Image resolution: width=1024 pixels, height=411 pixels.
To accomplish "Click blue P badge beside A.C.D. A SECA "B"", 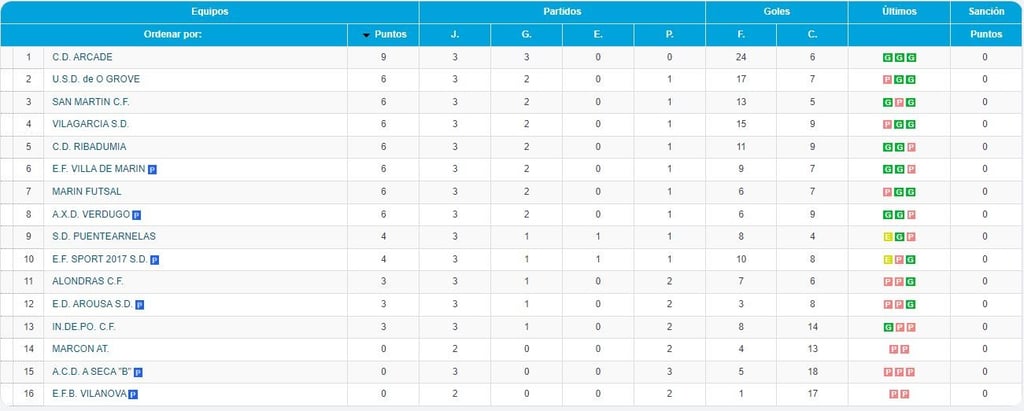I will [x=138, y=372].
